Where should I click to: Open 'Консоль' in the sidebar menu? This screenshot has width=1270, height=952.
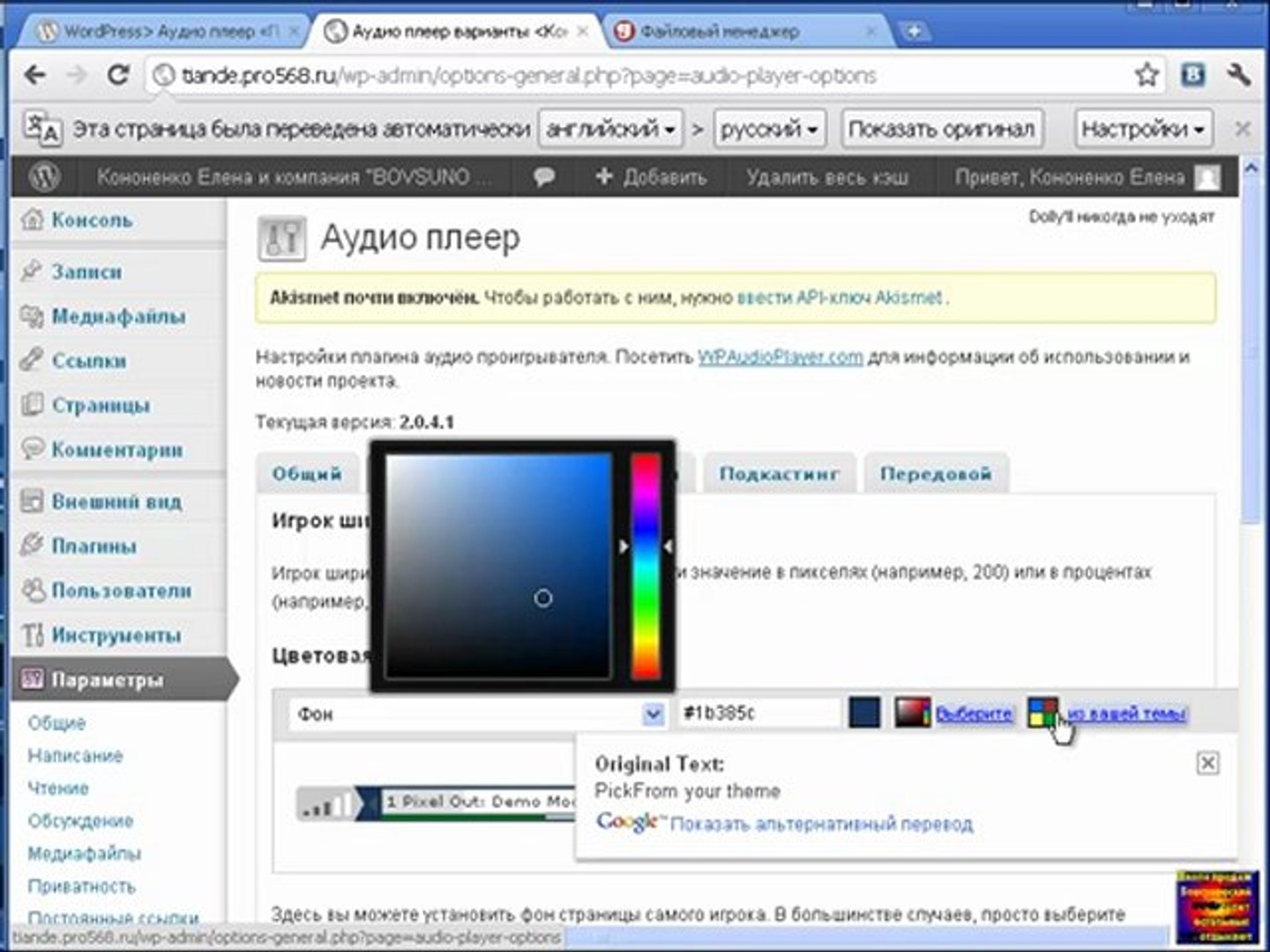[x=91, y=219]
